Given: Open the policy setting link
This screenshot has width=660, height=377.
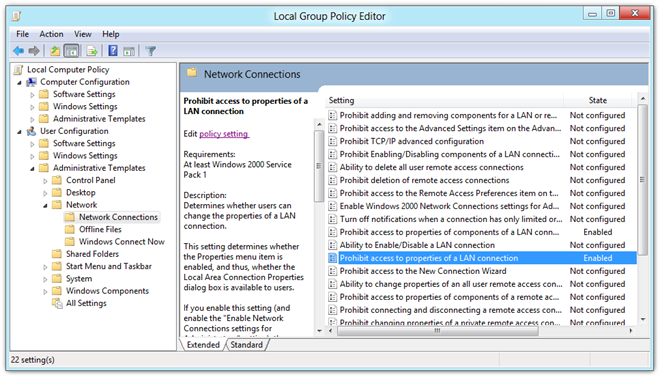Looking at the screenshot, I should tap(224, 134).
